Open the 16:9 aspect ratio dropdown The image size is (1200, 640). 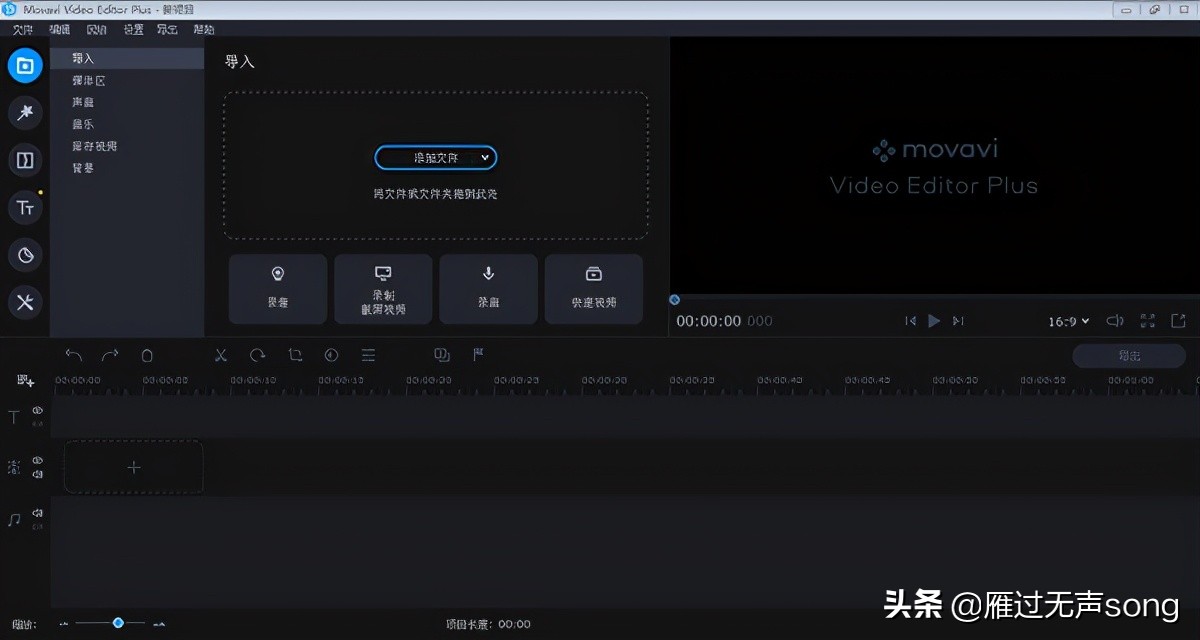point(1068,321)
